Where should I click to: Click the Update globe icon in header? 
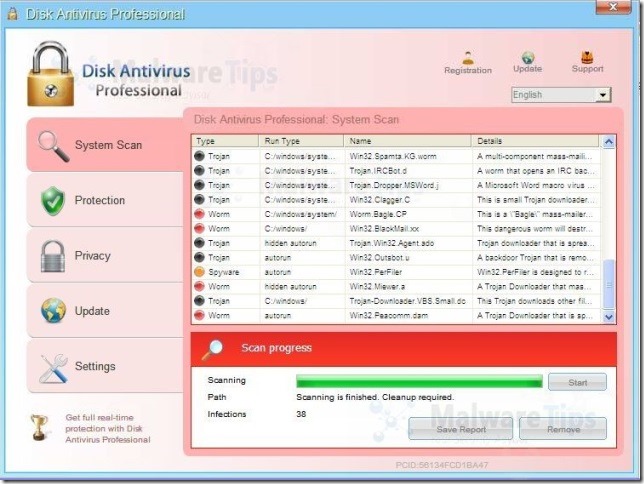528,57
